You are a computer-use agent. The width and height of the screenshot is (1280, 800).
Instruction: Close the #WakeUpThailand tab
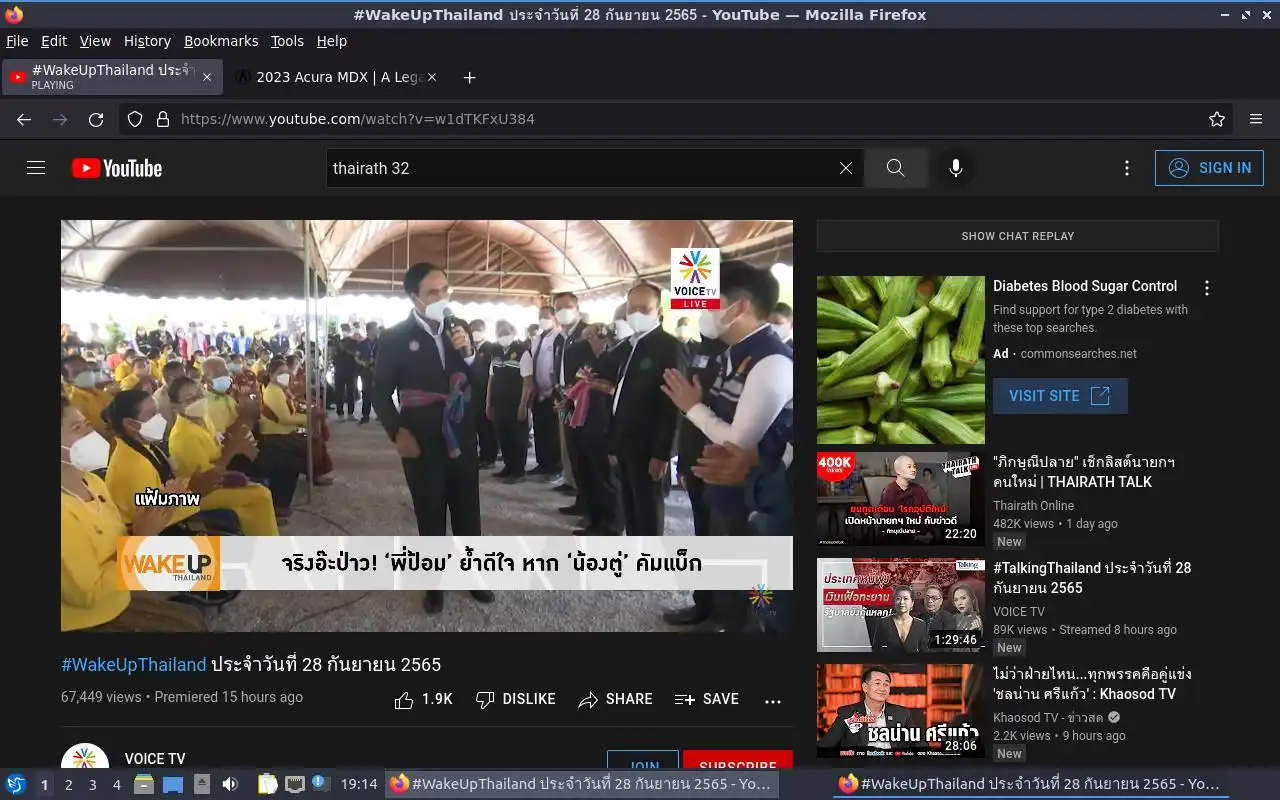pyautogui.click(x=207, y=77)
